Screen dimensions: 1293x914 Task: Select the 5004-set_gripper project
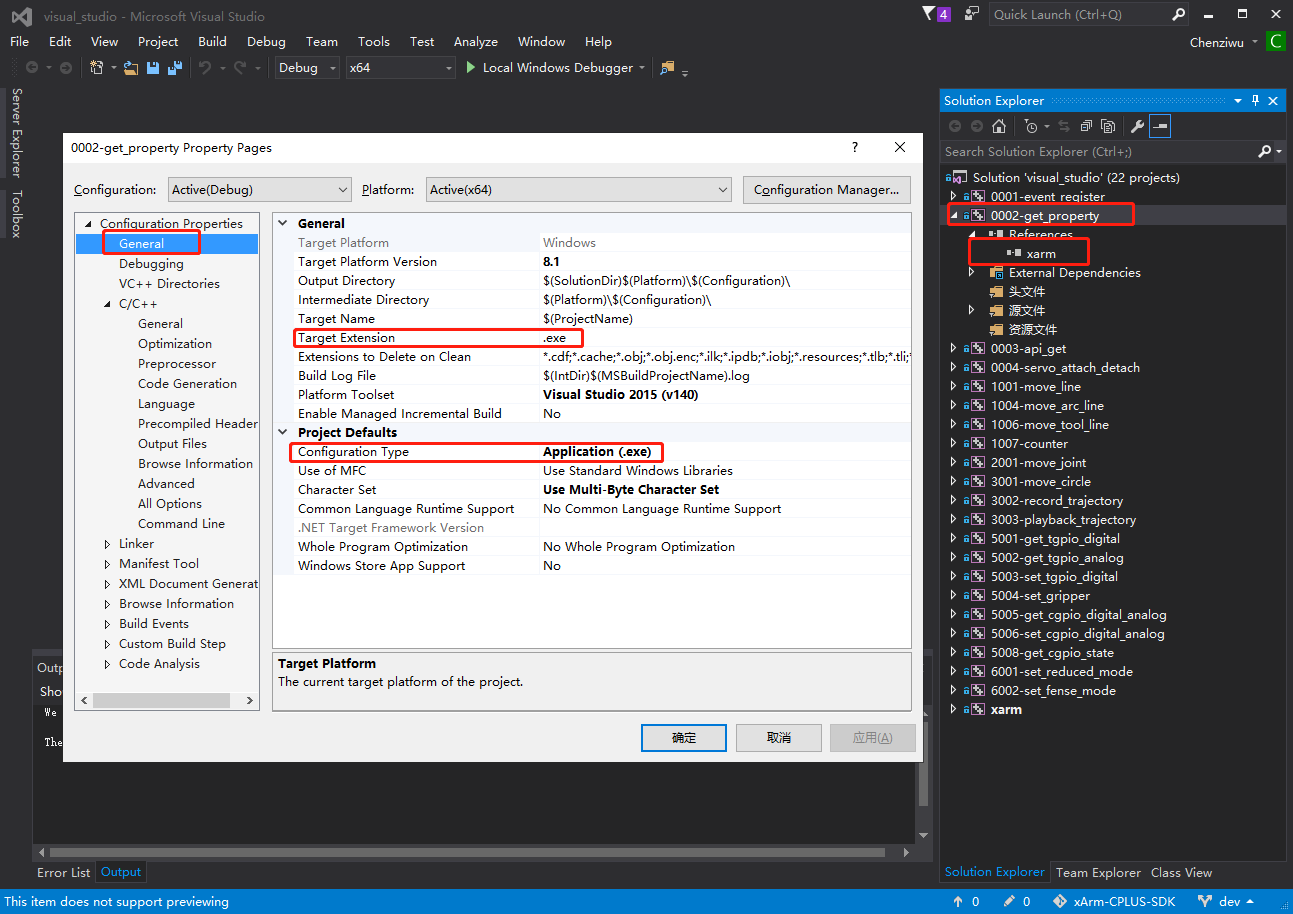pyautogui.click(x=1040, y=596)
